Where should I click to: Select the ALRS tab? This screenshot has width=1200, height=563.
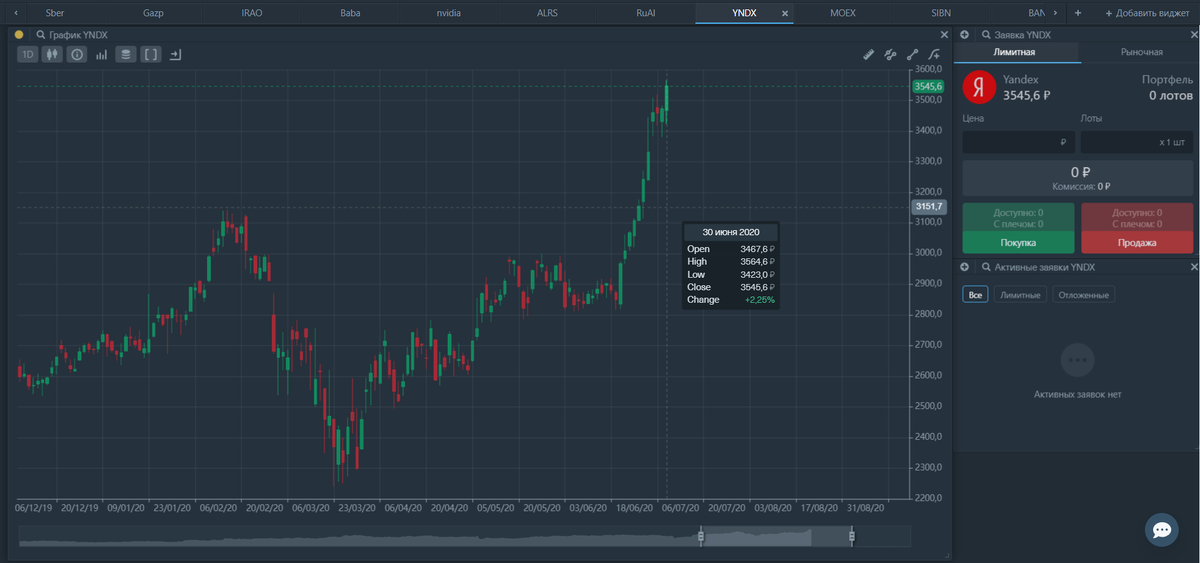click(x=548, y=13)
